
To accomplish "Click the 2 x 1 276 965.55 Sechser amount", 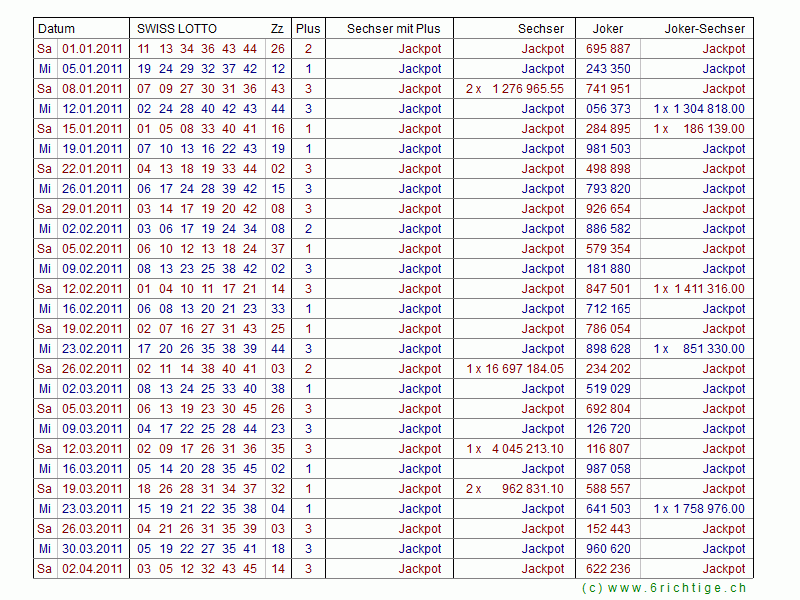I will click(515, 89).
